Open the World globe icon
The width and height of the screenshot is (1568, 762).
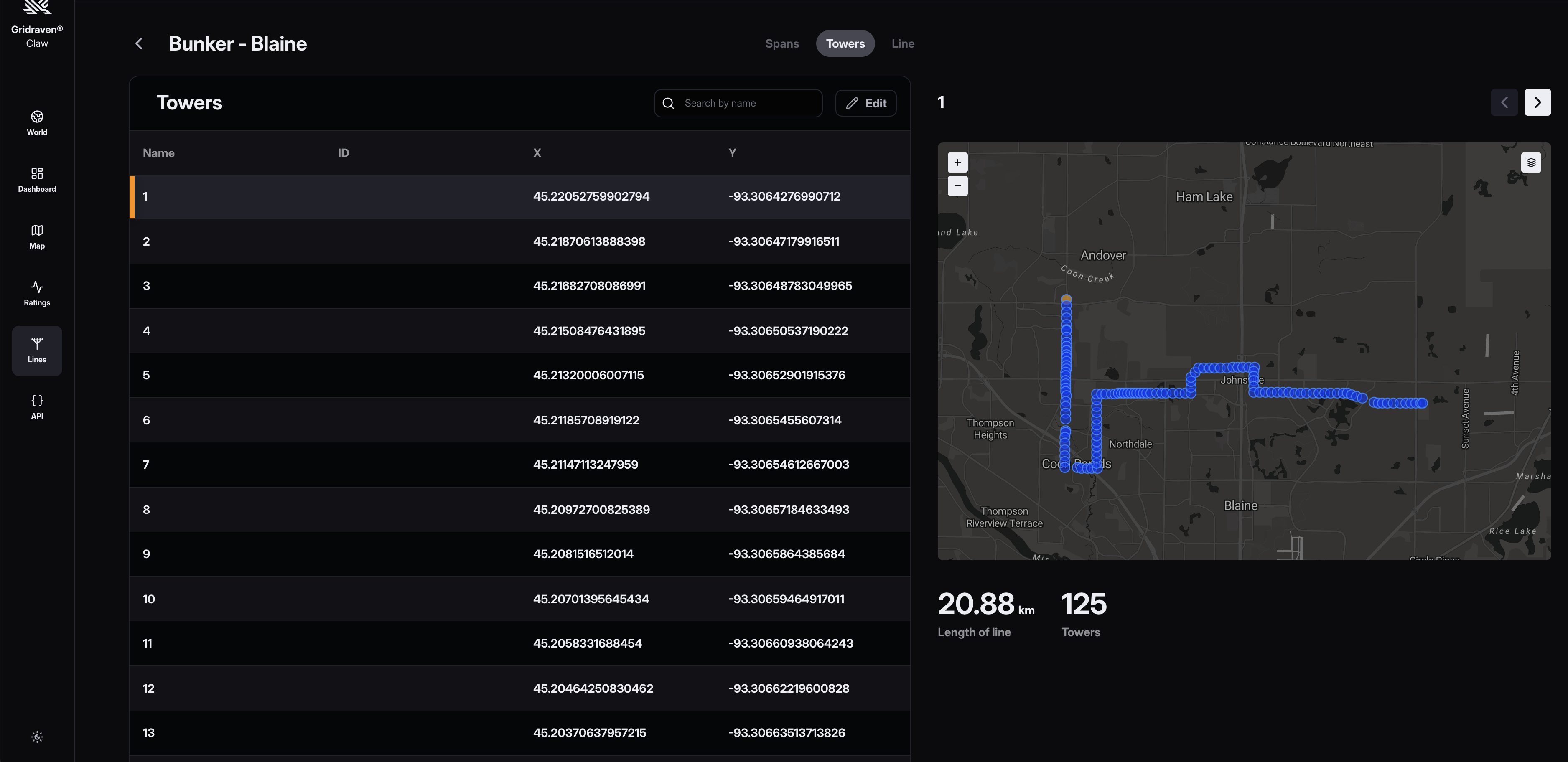37,117
